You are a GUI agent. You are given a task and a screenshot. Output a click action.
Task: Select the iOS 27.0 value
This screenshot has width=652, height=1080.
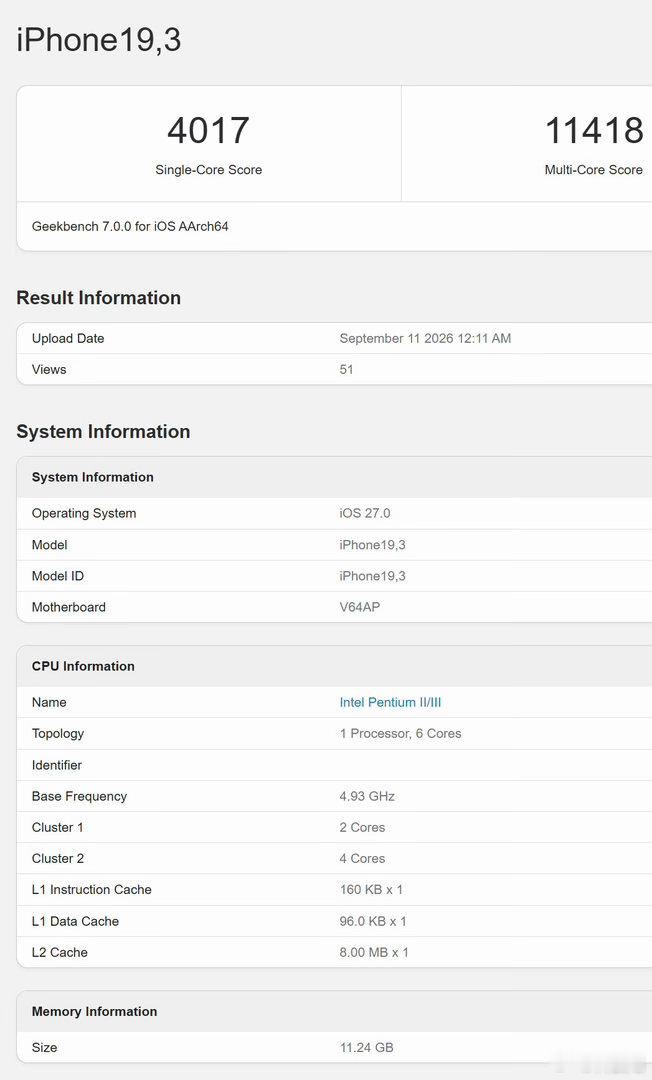[x=365, y=514]
